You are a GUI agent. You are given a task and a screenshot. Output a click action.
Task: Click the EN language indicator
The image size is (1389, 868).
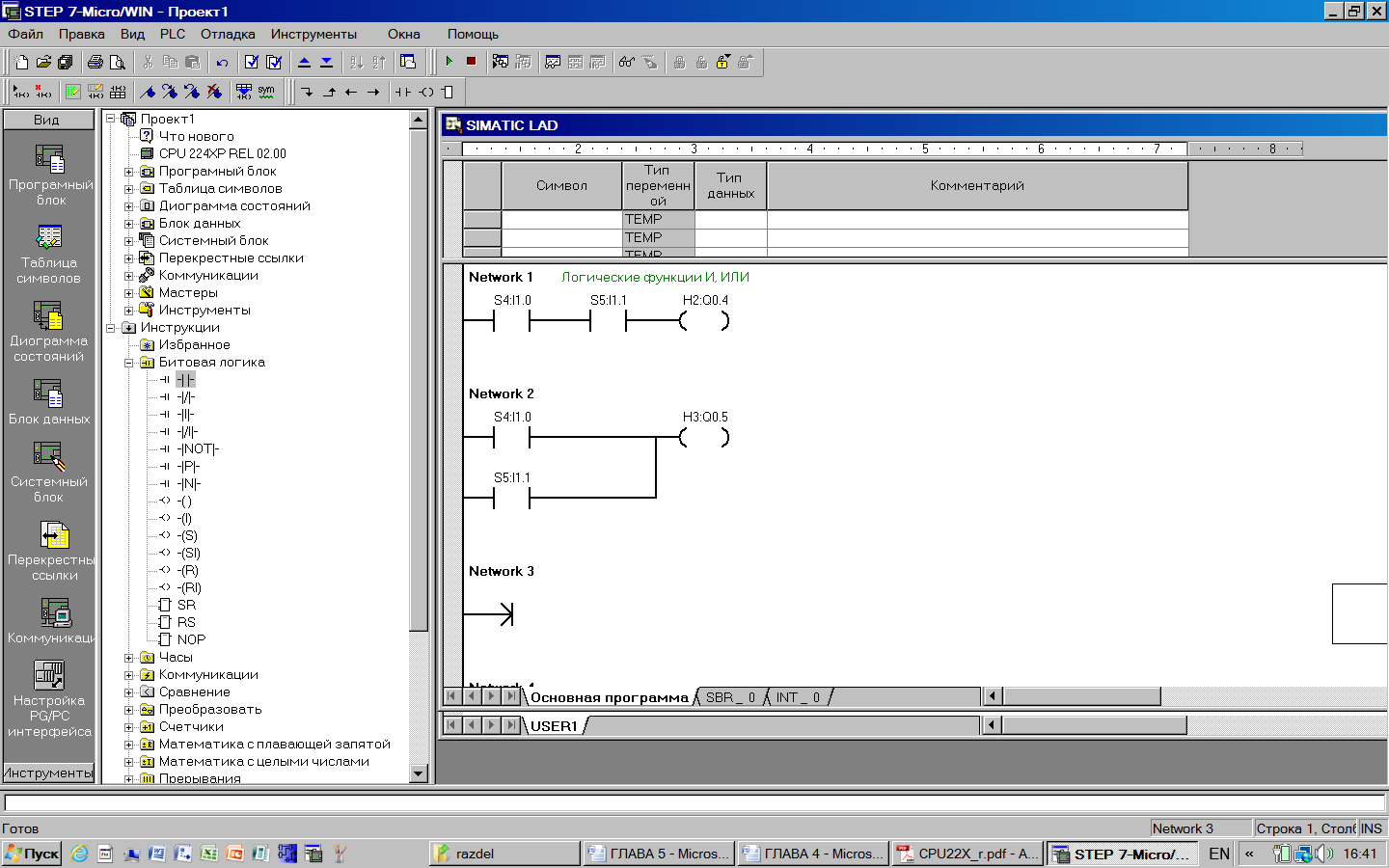point(1219,854)
